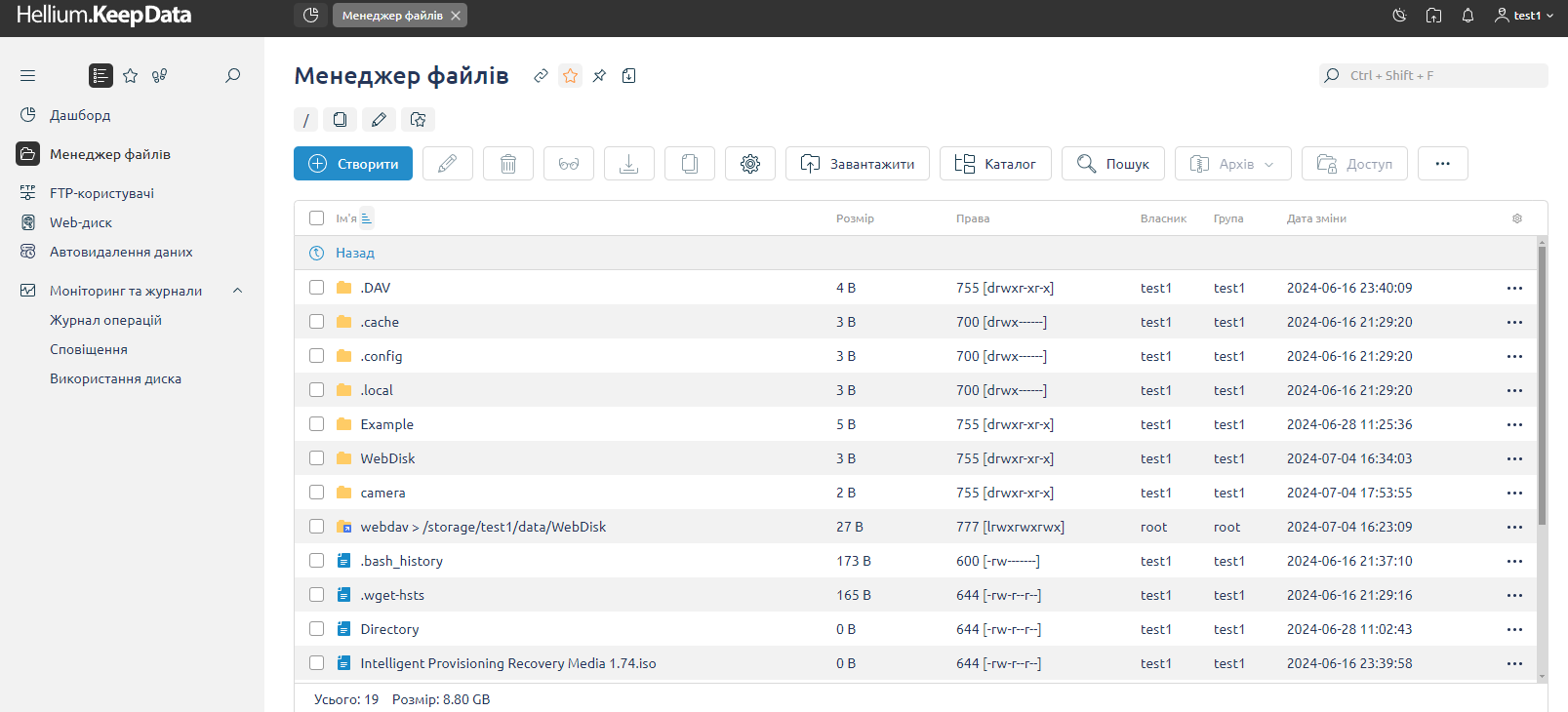Viewport: 1568px width, 712px height.
Task: Check the select-all checkbox in header
Action: [316, 218]
